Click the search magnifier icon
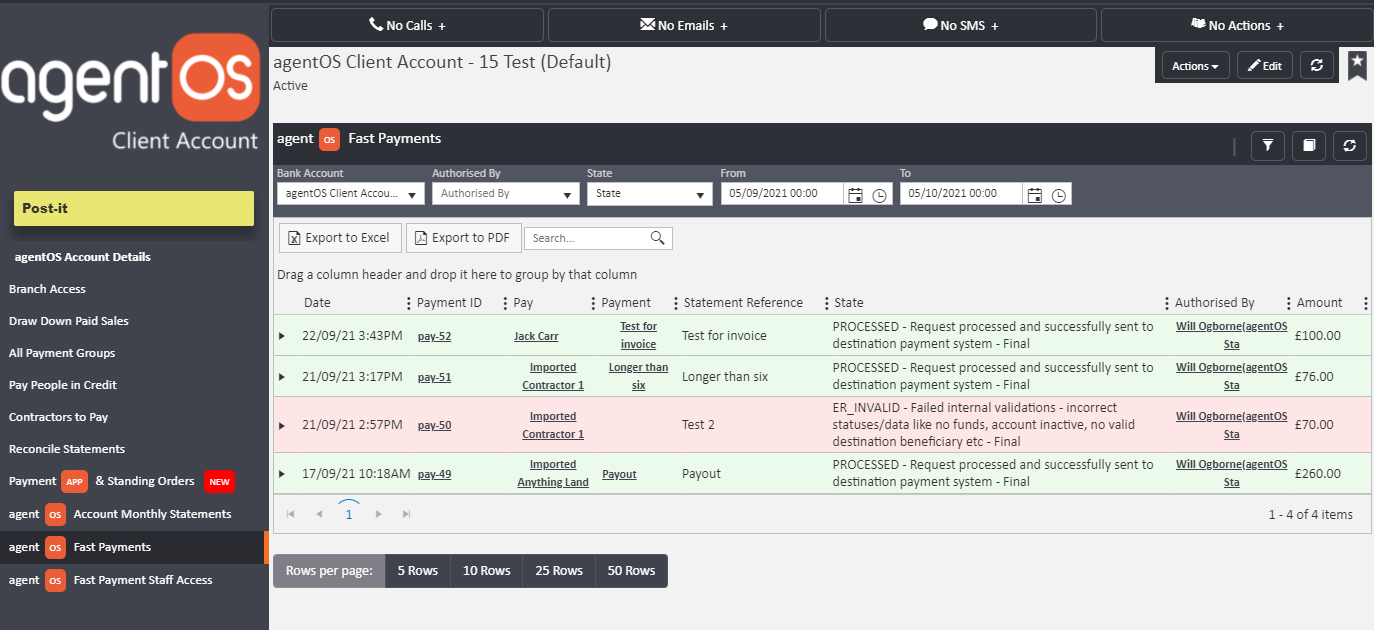The height and width of the screenshot is (630, 1374). click(657, 238)
